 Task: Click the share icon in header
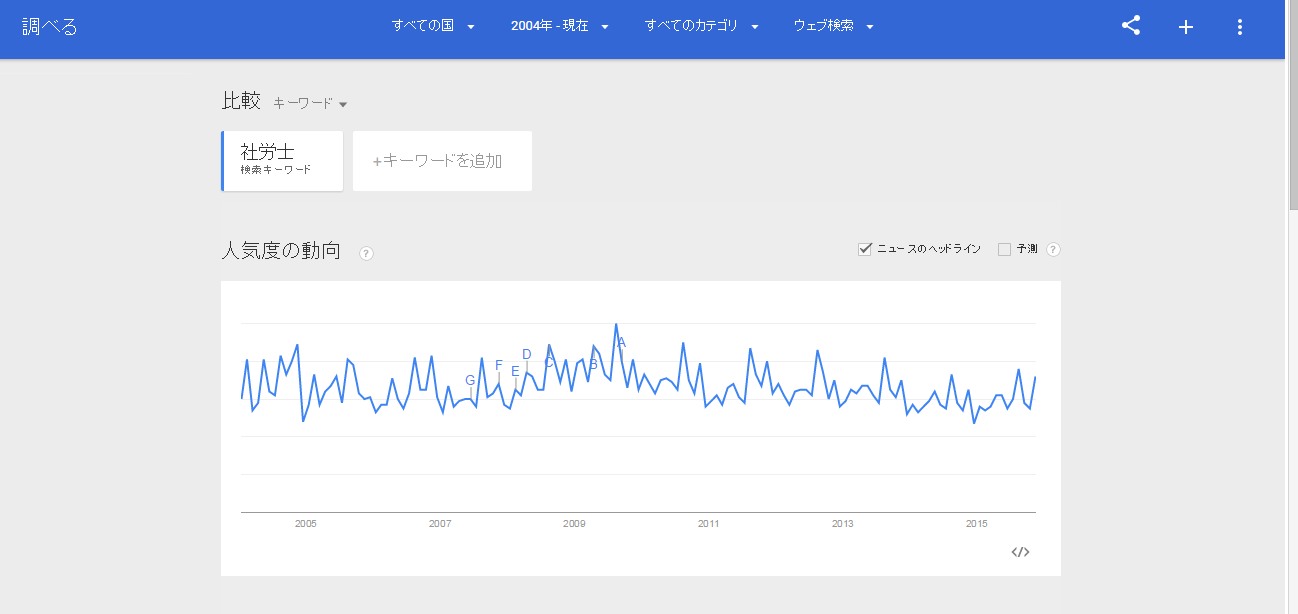(1131, 26)
